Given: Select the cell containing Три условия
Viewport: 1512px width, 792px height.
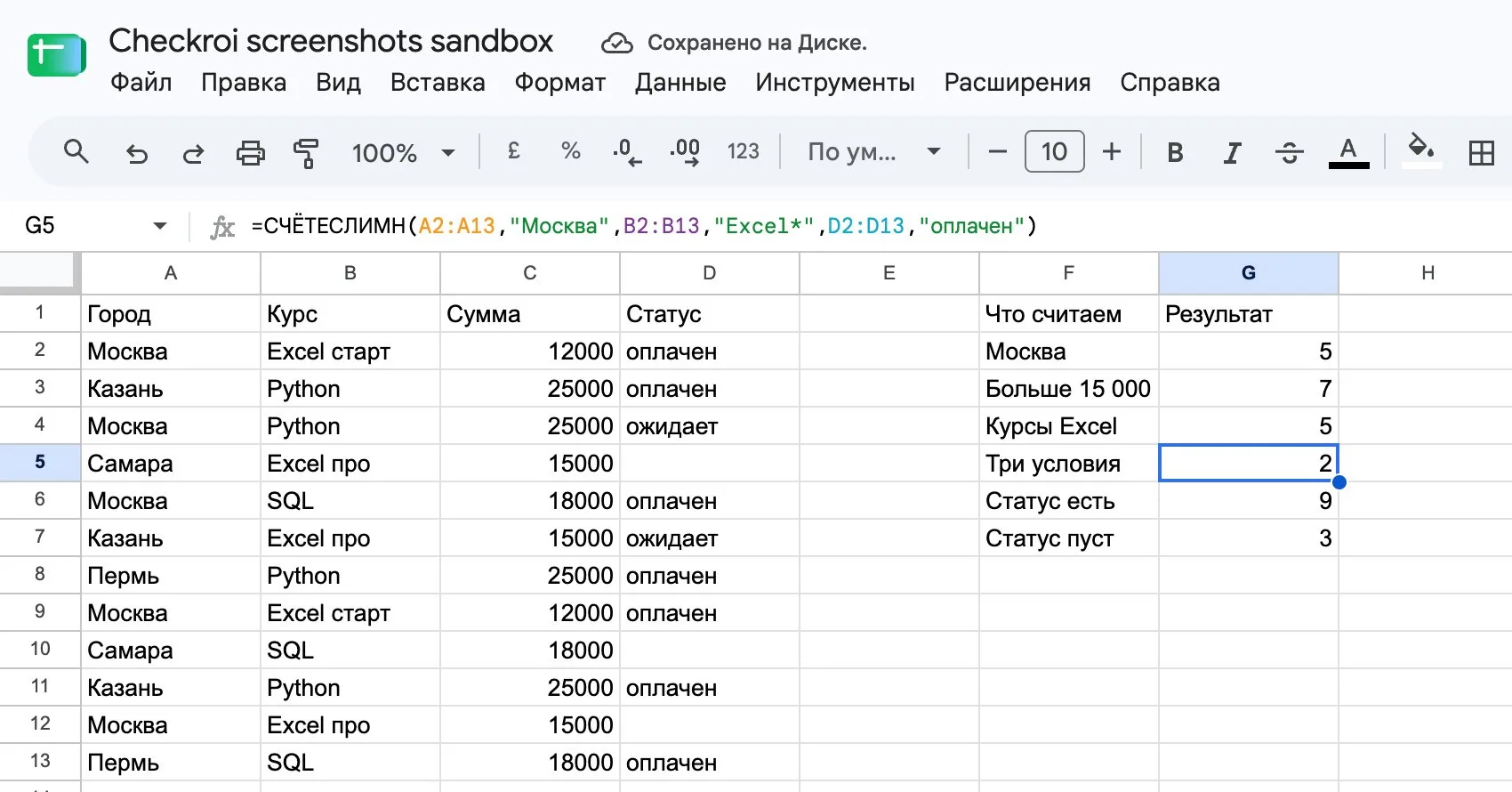Looking at the screenshot, I should tap(1069, 464).
